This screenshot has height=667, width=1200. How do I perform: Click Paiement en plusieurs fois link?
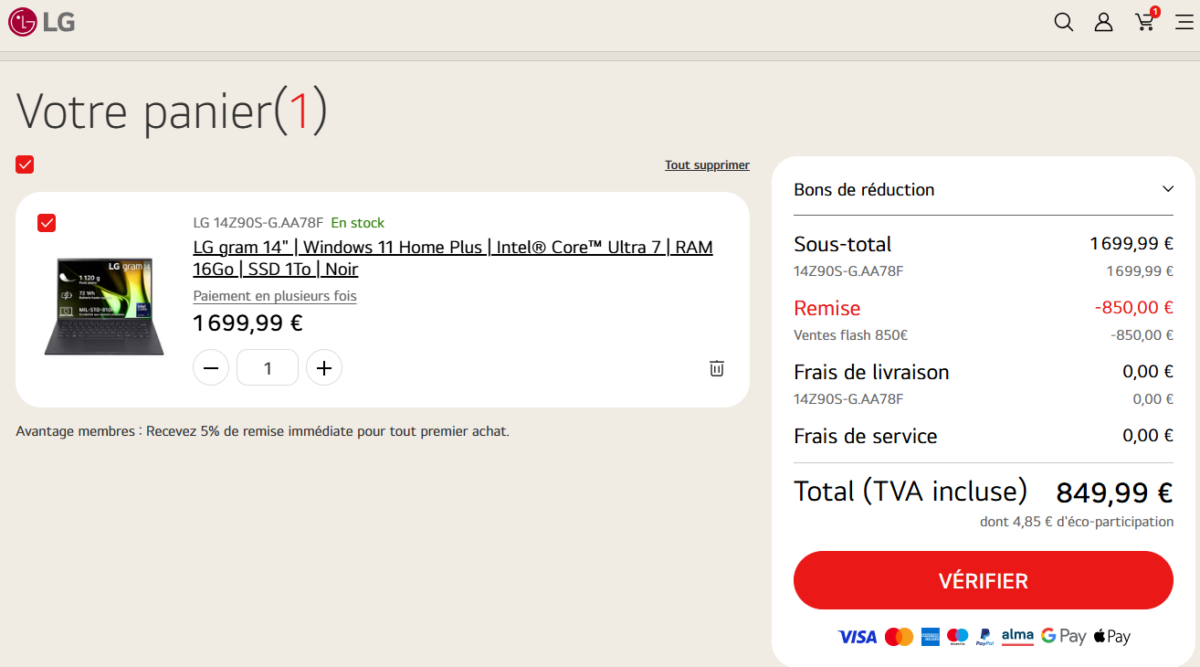(x=275, y=296)
